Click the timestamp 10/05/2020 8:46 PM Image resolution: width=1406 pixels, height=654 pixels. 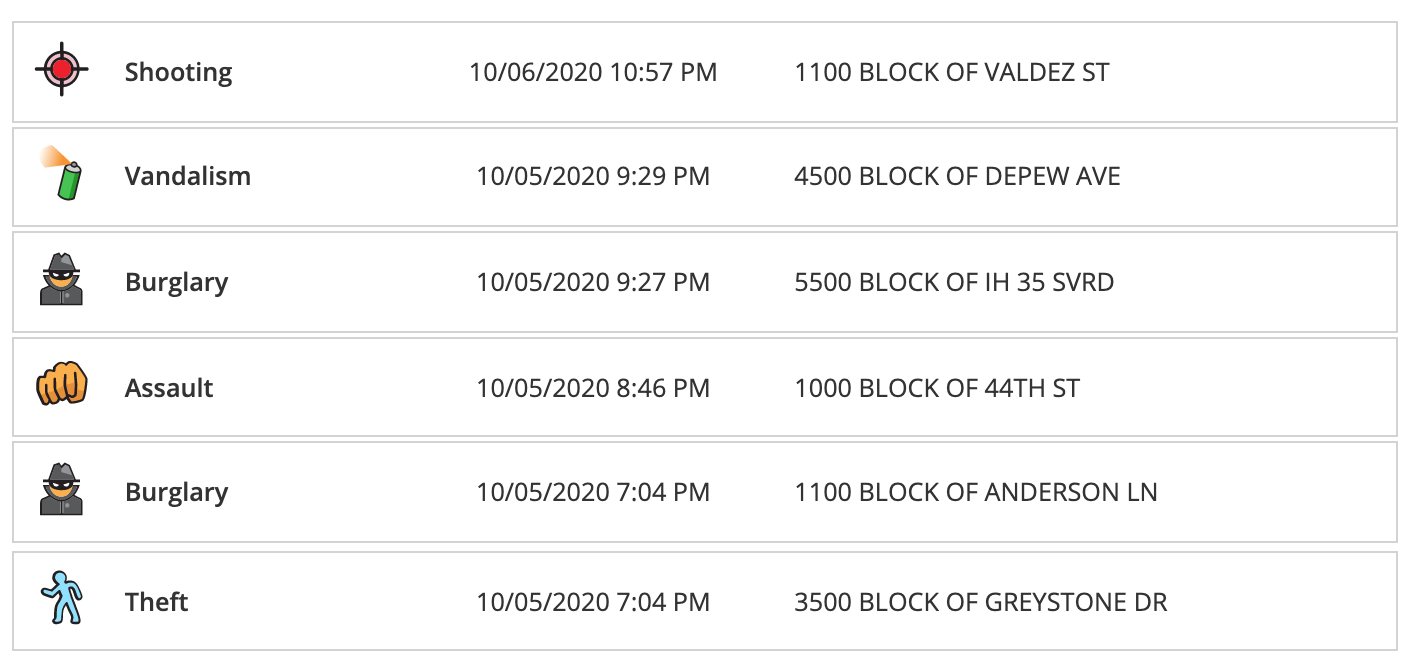594,388
